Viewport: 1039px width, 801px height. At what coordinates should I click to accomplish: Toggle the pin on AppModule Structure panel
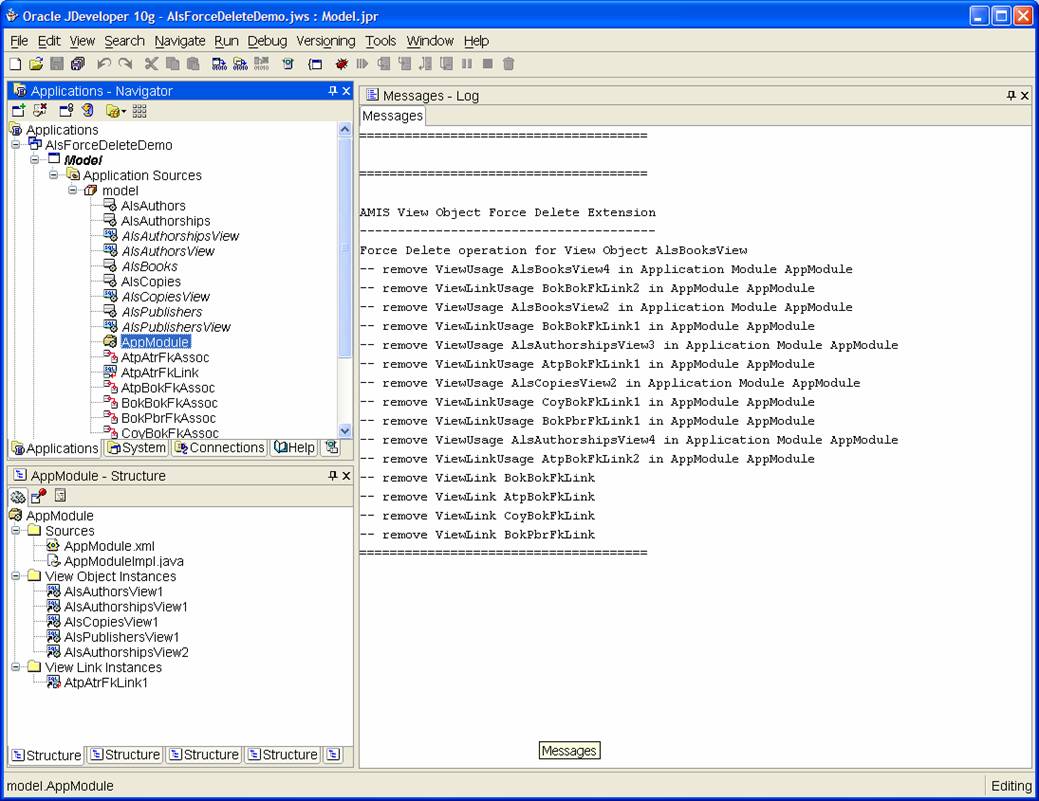tap(333, 476)
